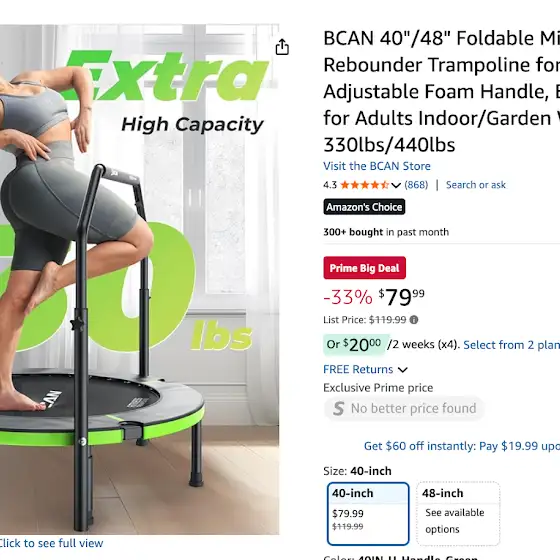This screenshot has height=560, width=560.
Task: Click the FREE Returns link text
Action: 358,369
